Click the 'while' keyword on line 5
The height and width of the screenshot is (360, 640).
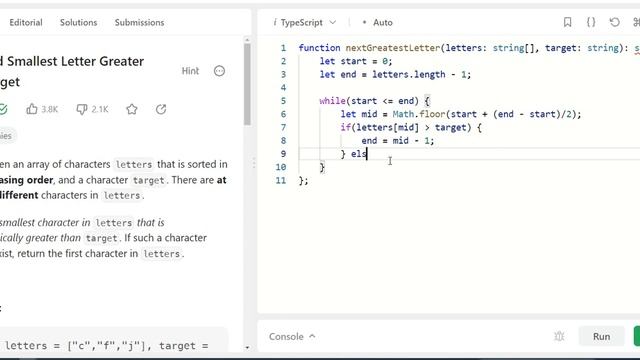(332, 101)
